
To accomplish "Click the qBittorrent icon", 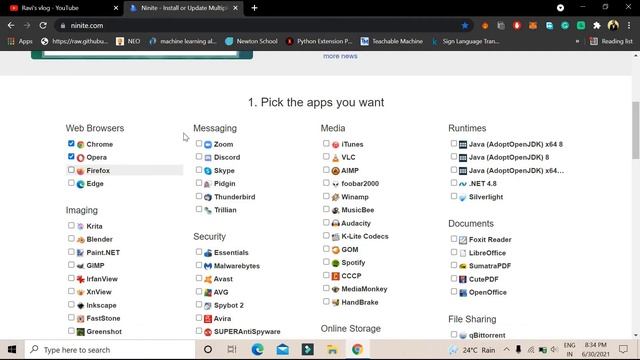I will coord(463,336).
